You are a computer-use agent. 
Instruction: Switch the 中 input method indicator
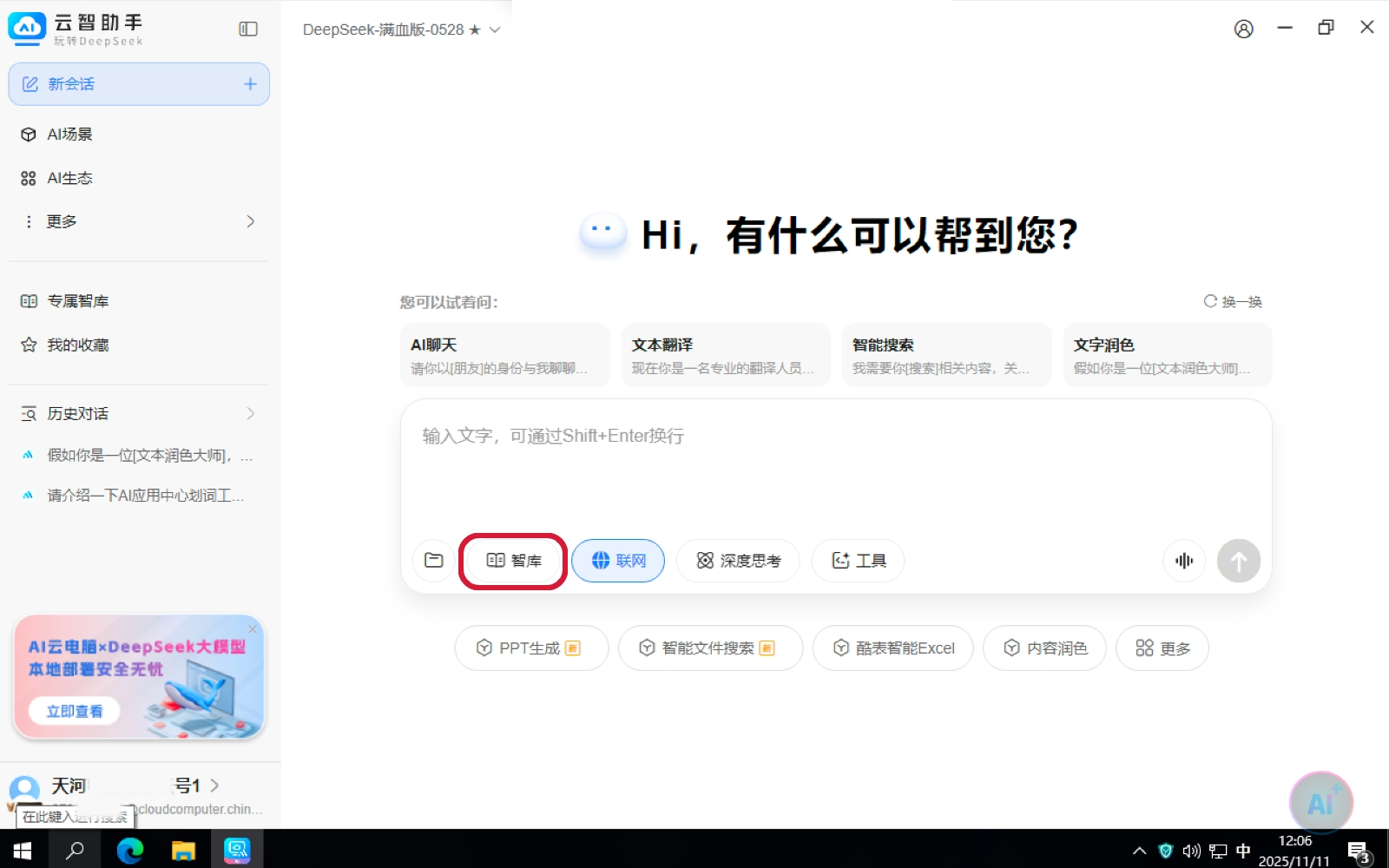coord(1243,851)
